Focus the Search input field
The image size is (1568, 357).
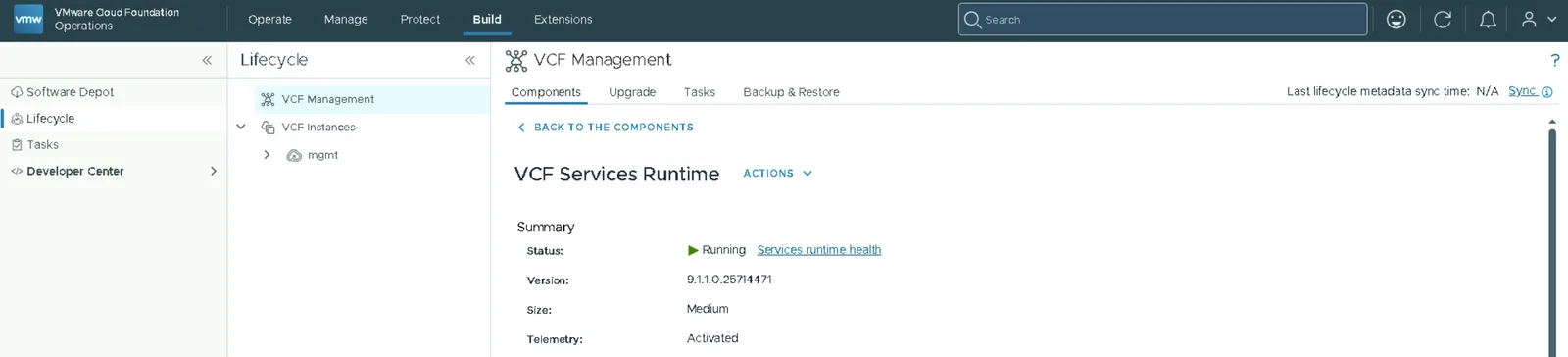(x=1162, y=20)
